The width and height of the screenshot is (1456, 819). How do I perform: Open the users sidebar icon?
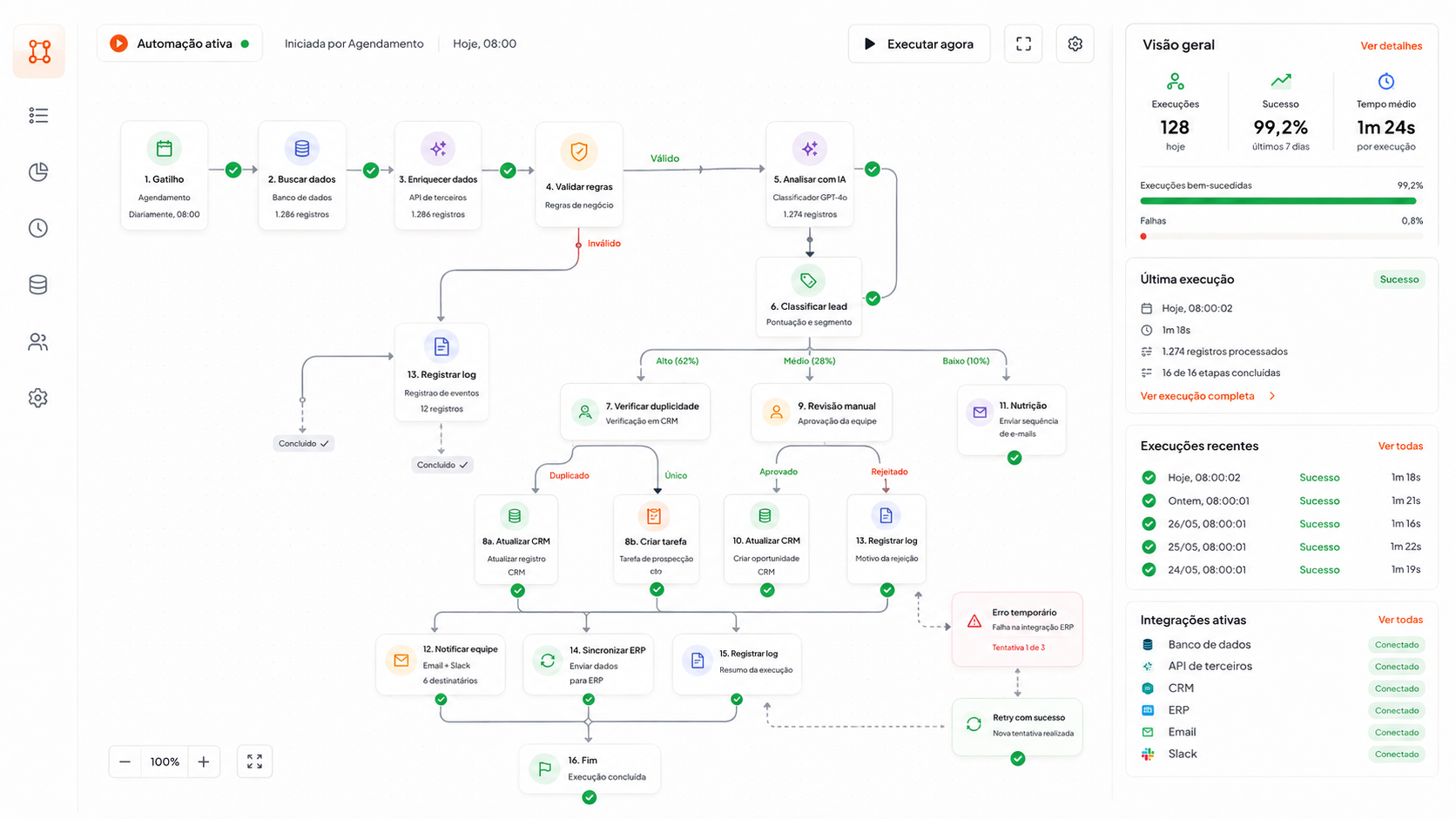pyautogui.click(x=38, y=342)
